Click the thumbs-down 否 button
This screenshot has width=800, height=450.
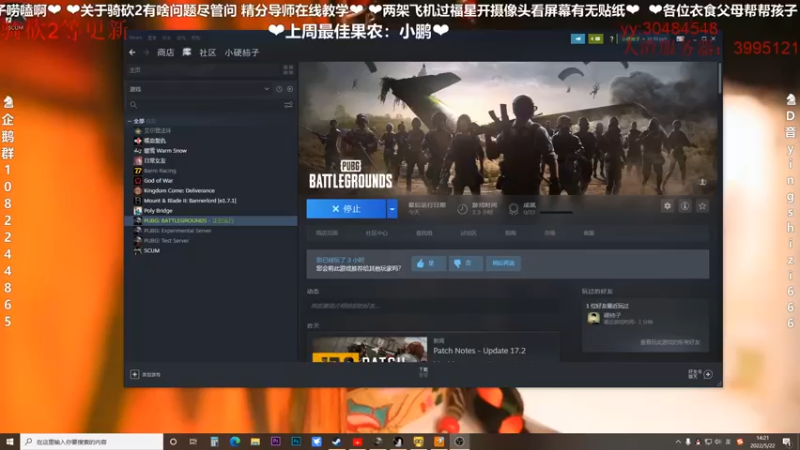pos(465,263)
